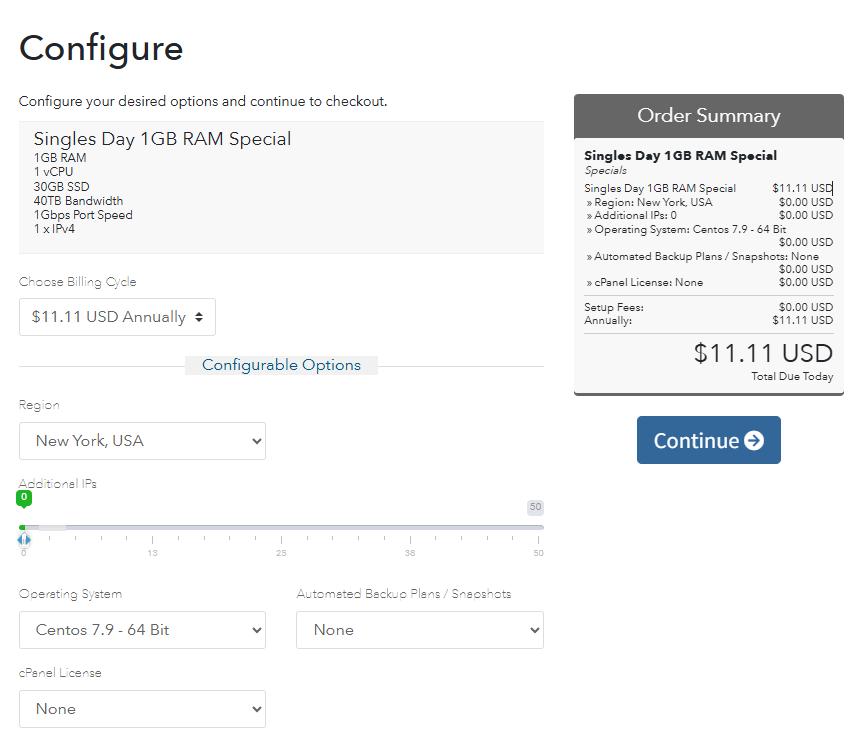The height and width of the screenshot is (740, 857).
Task: Click the $11.11 USD total due amount
Action: [x=763, y=353]
